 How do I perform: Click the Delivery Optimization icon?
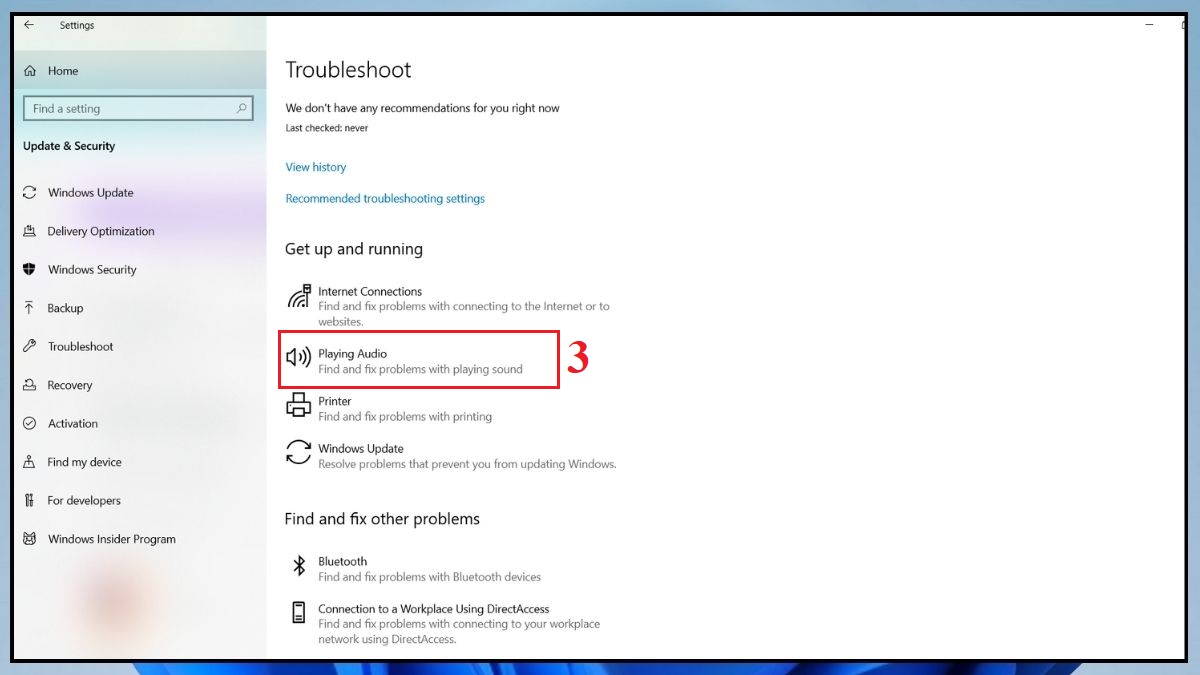30,231
